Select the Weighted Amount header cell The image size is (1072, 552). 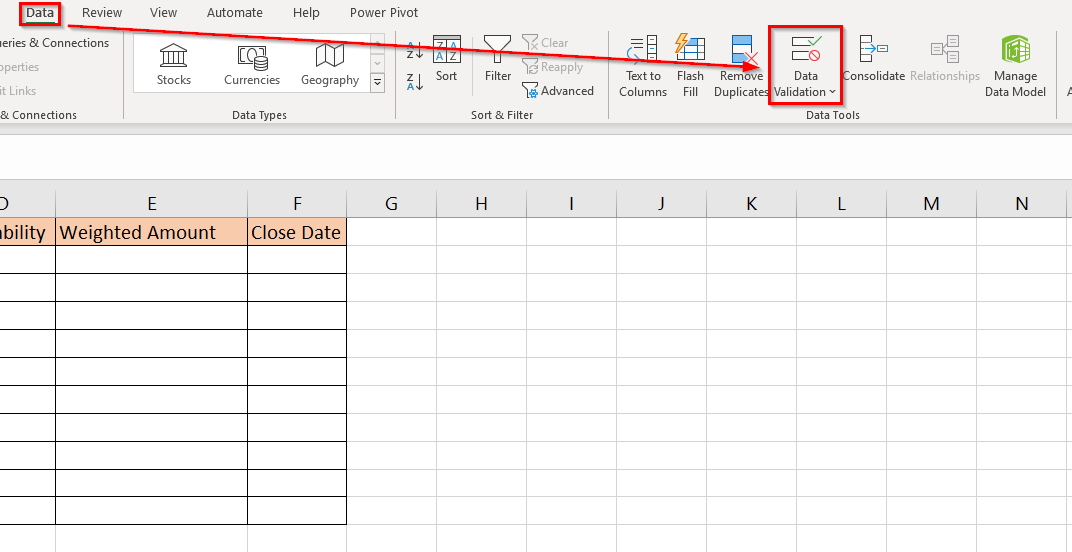[152, 232]
